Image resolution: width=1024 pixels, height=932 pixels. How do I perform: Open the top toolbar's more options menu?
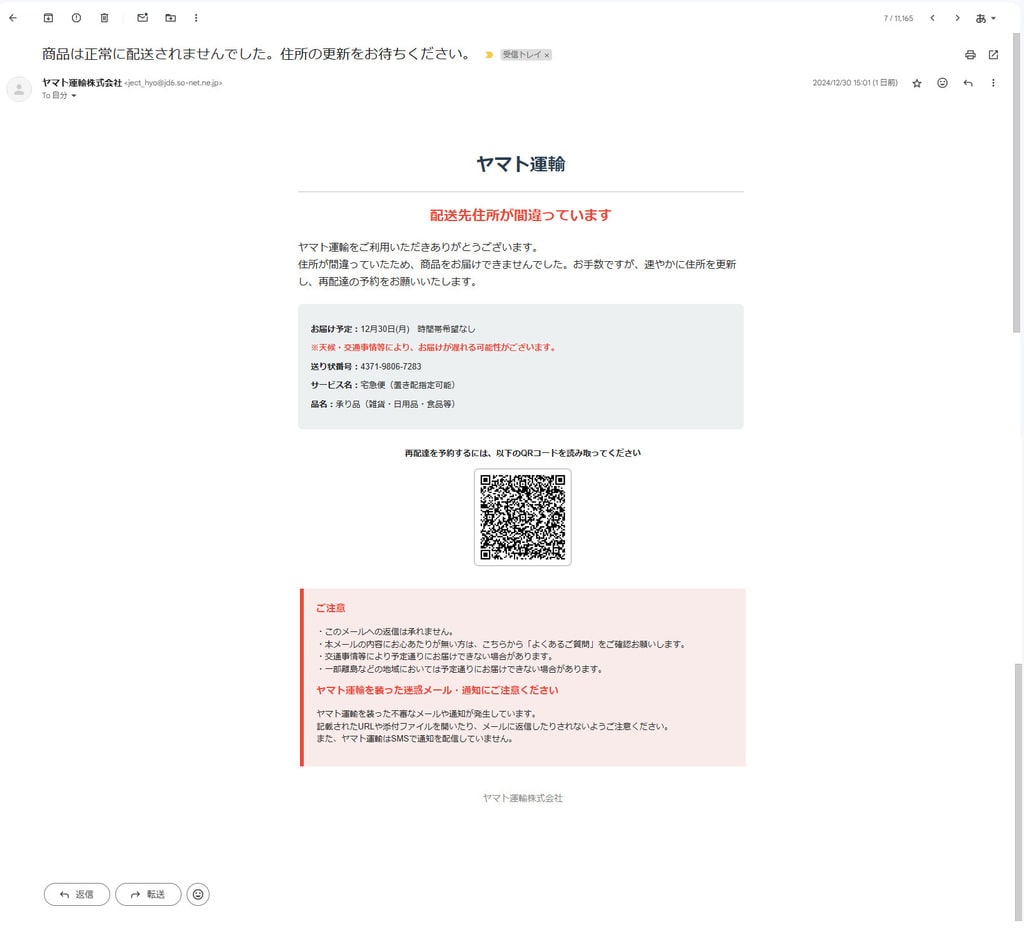(x=196, y=18)
